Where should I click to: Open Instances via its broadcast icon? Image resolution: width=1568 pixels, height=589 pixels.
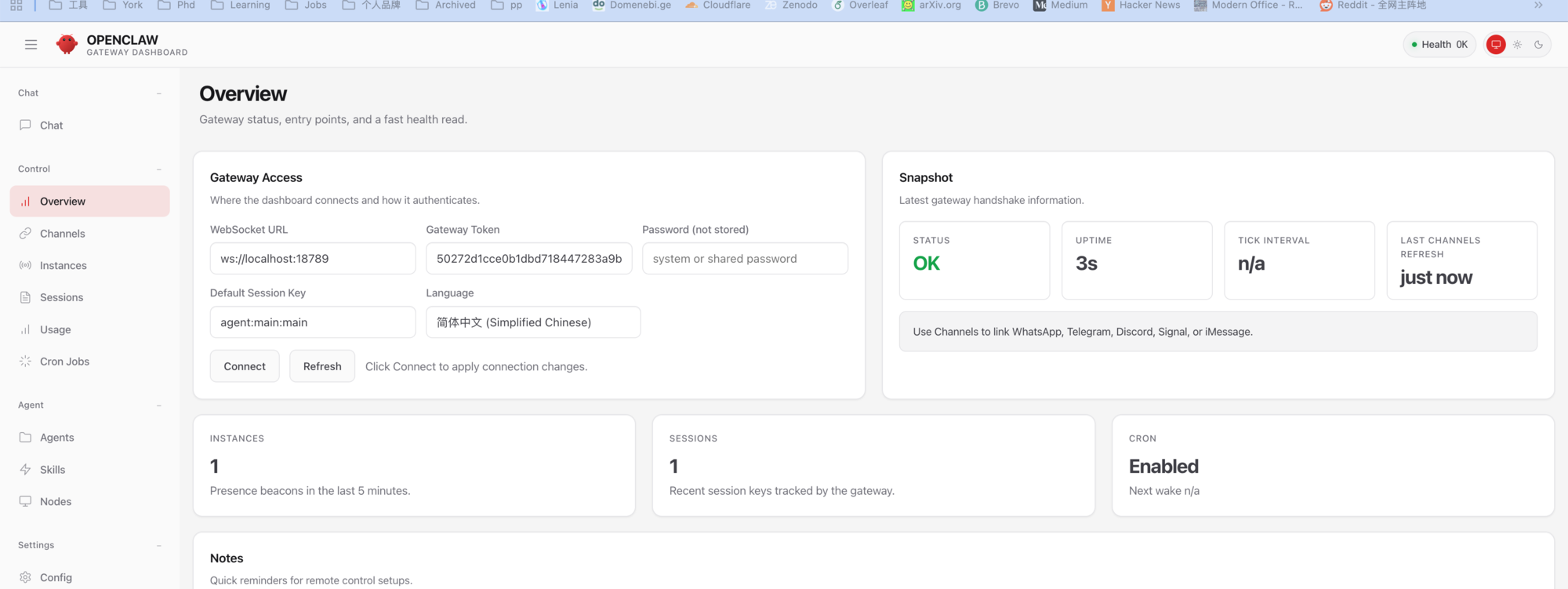(x=25, y=266)
